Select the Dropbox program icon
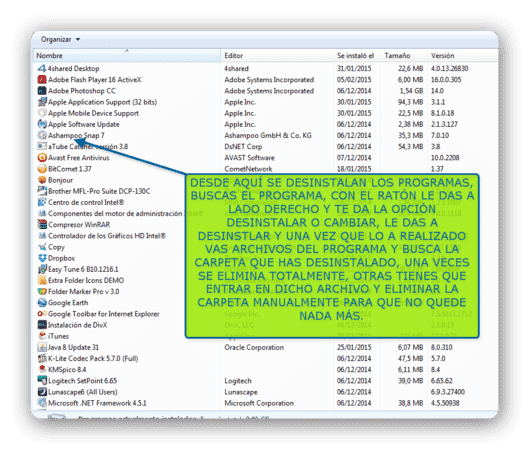This screenshot has width=529, height=449. coord(42,258)
